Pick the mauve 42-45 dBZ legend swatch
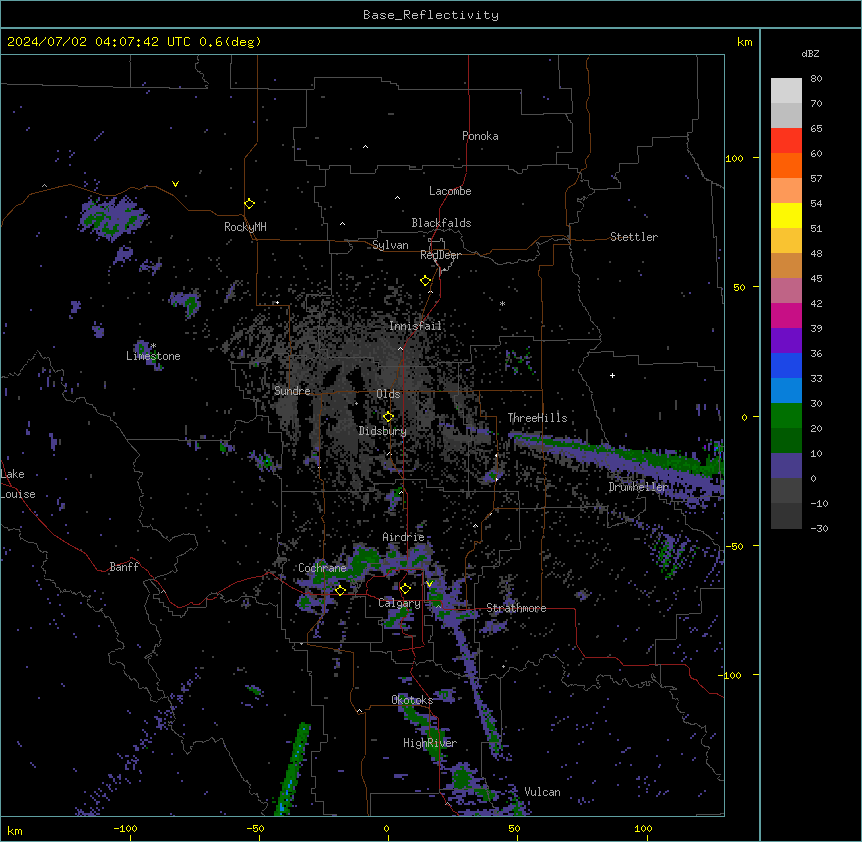The width and height of the screenshot is (862, 842). [x=786, y=291]
